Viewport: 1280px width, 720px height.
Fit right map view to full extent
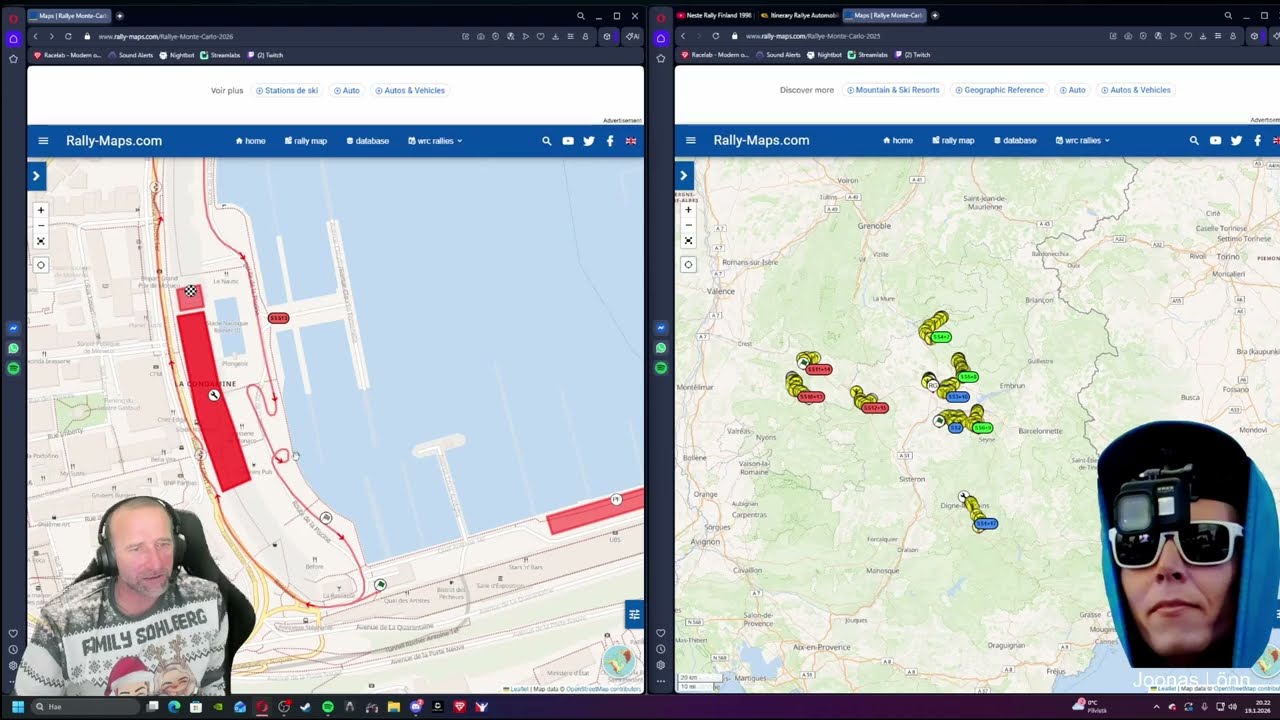click(688, 241)
